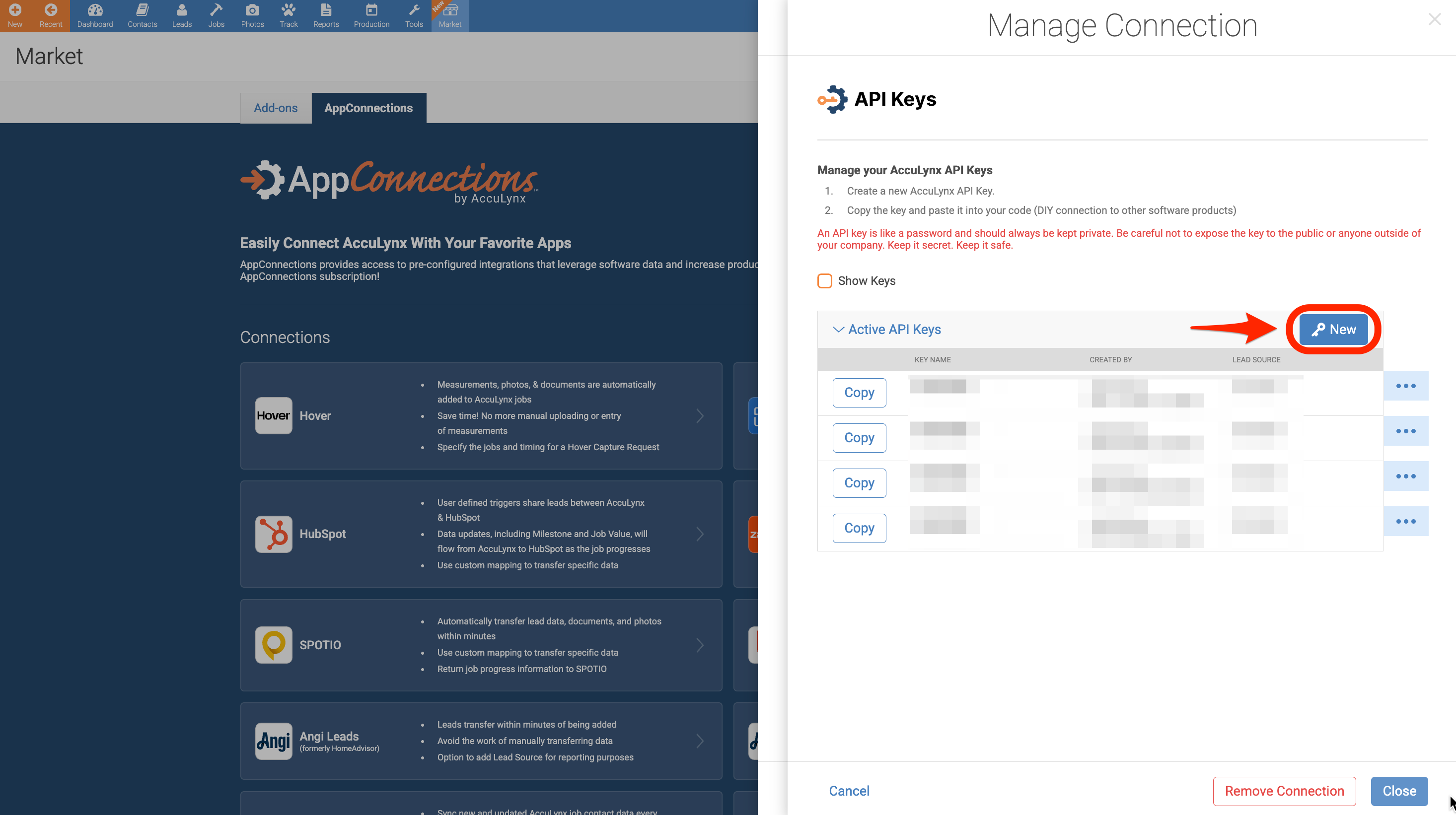Click the Remove Connection button
This screenshot has width=1456, height=815.
pos(1284,791)
